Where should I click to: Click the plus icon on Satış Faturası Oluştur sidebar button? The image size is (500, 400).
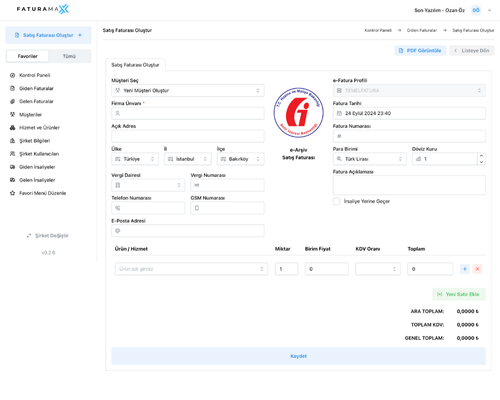click(80, 35)
